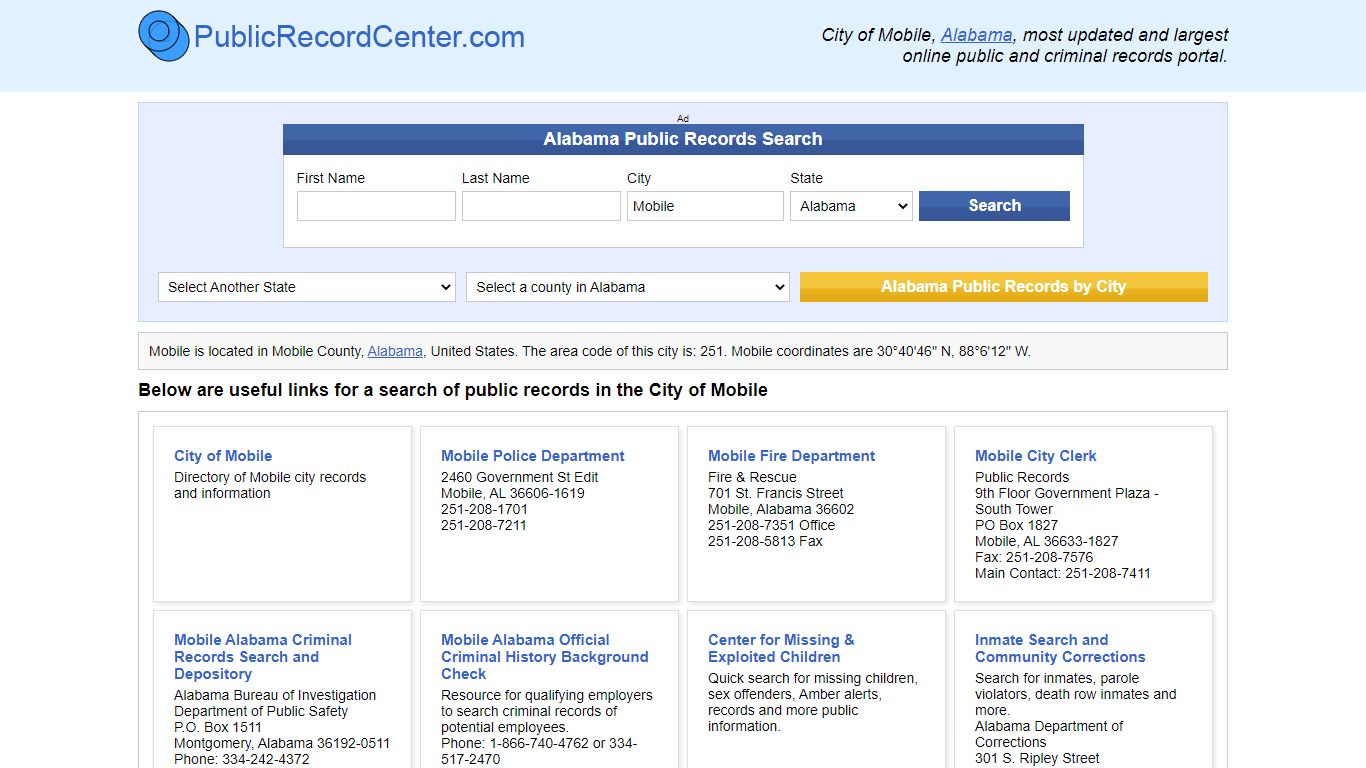1366x768 pixels.
Task: Select text 'Fax: 251-208-7576'
Action: [1034, 557]
